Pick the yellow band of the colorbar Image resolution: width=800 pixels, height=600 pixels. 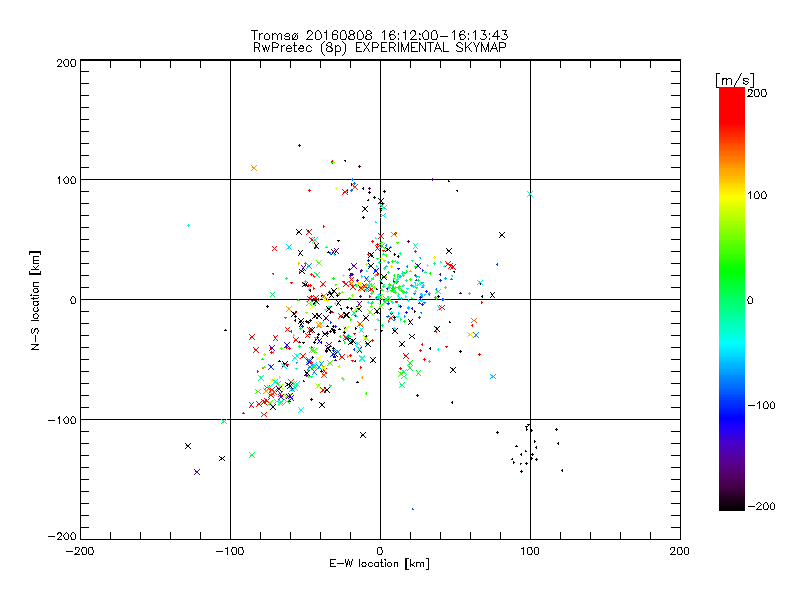pos(732,197)
